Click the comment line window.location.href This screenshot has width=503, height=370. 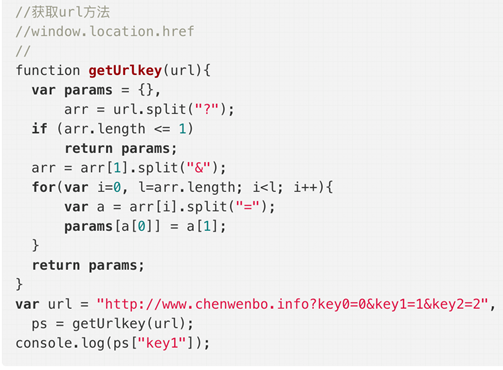(x=105, y=32)
